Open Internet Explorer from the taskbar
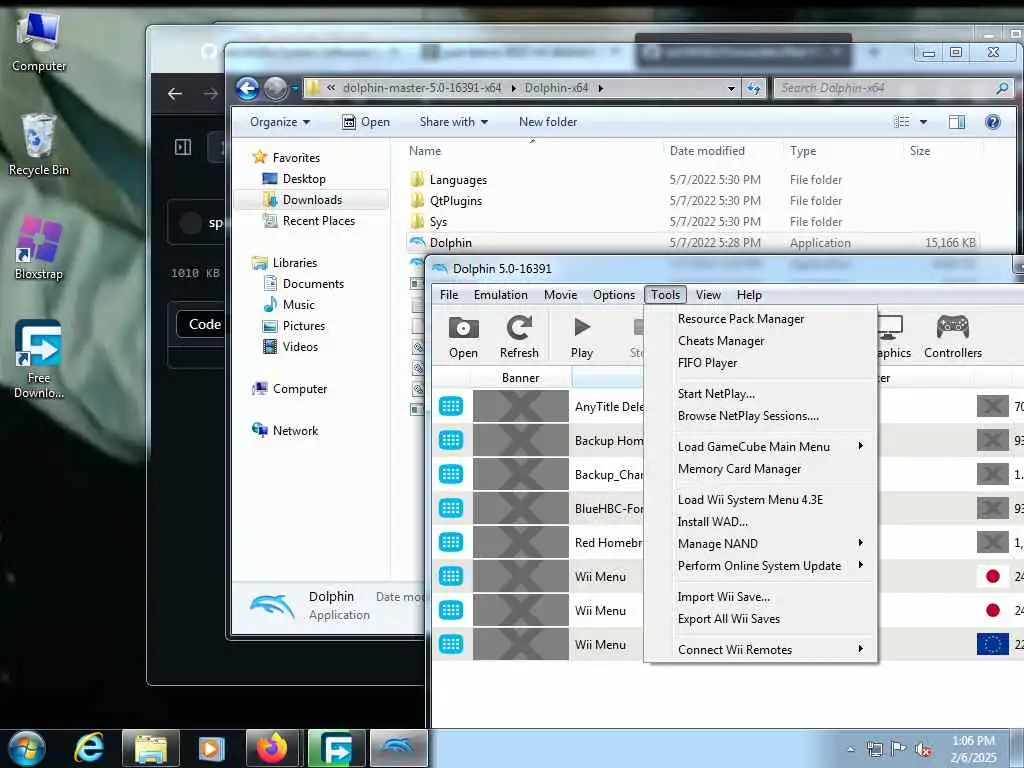 point(88,748)
